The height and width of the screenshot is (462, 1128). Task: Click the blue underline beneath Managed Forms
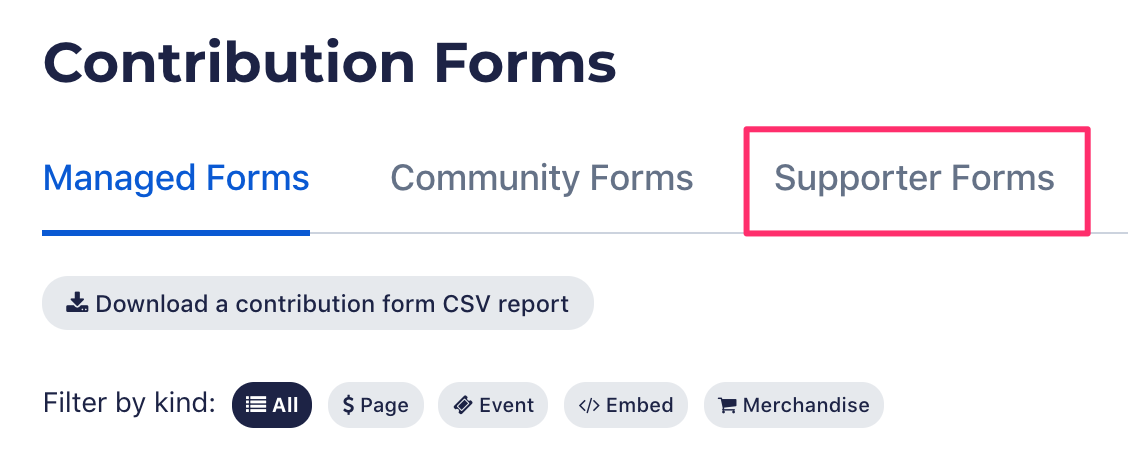click(176, 232)
